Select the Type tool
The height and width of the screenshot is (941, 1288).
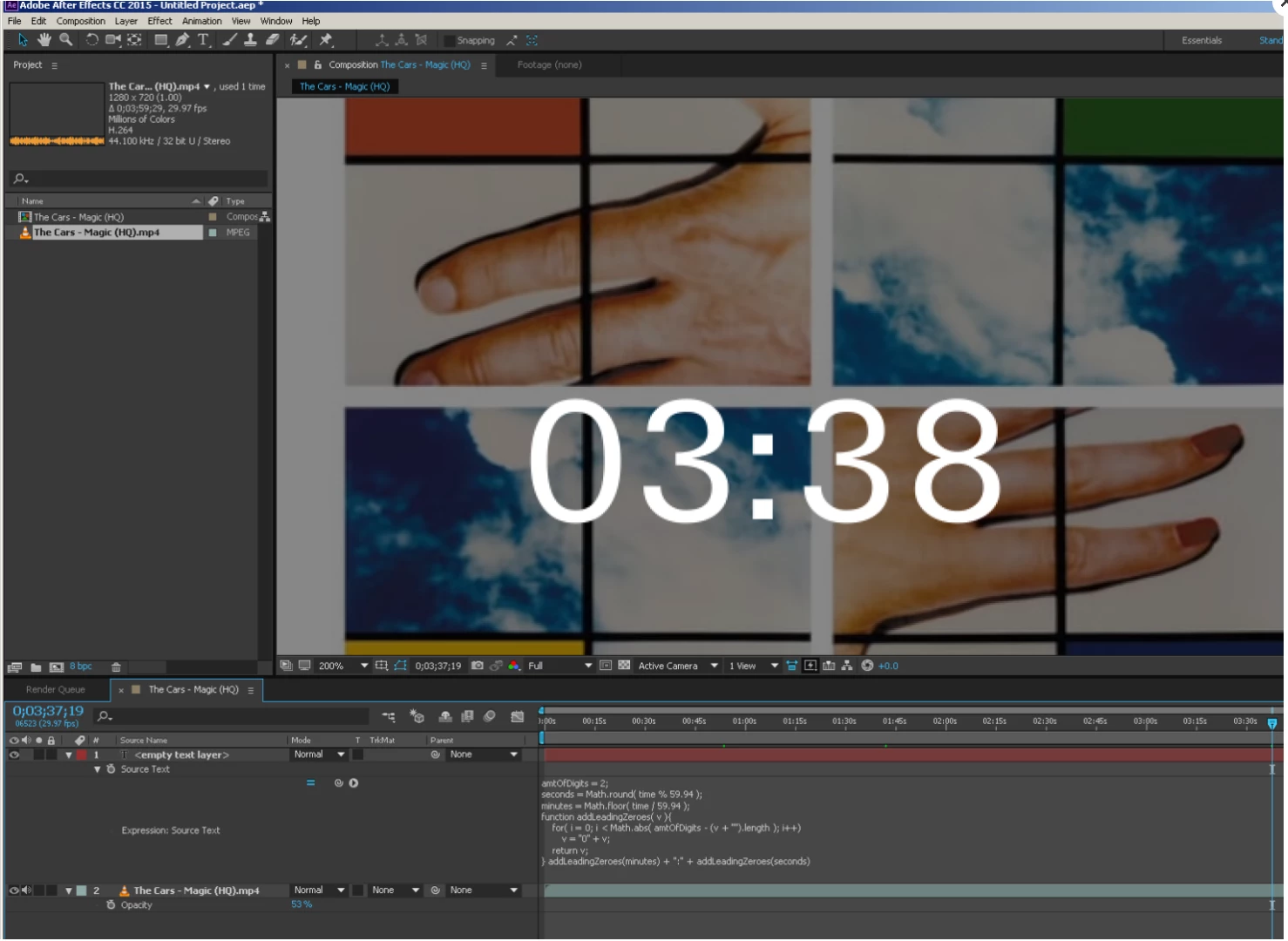click(204, 40)
